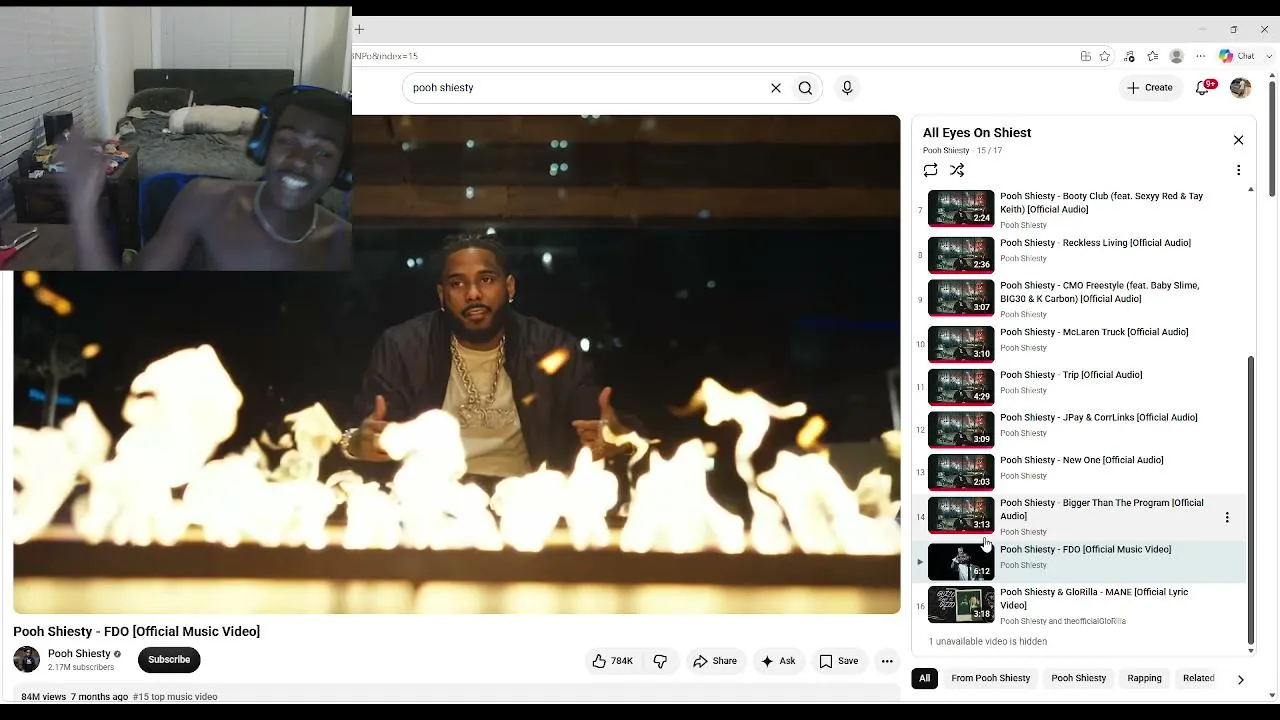The width and height of the screenshot is (1280, 720).
Task: Open the Ask AI button
Action: click(778, 661)
